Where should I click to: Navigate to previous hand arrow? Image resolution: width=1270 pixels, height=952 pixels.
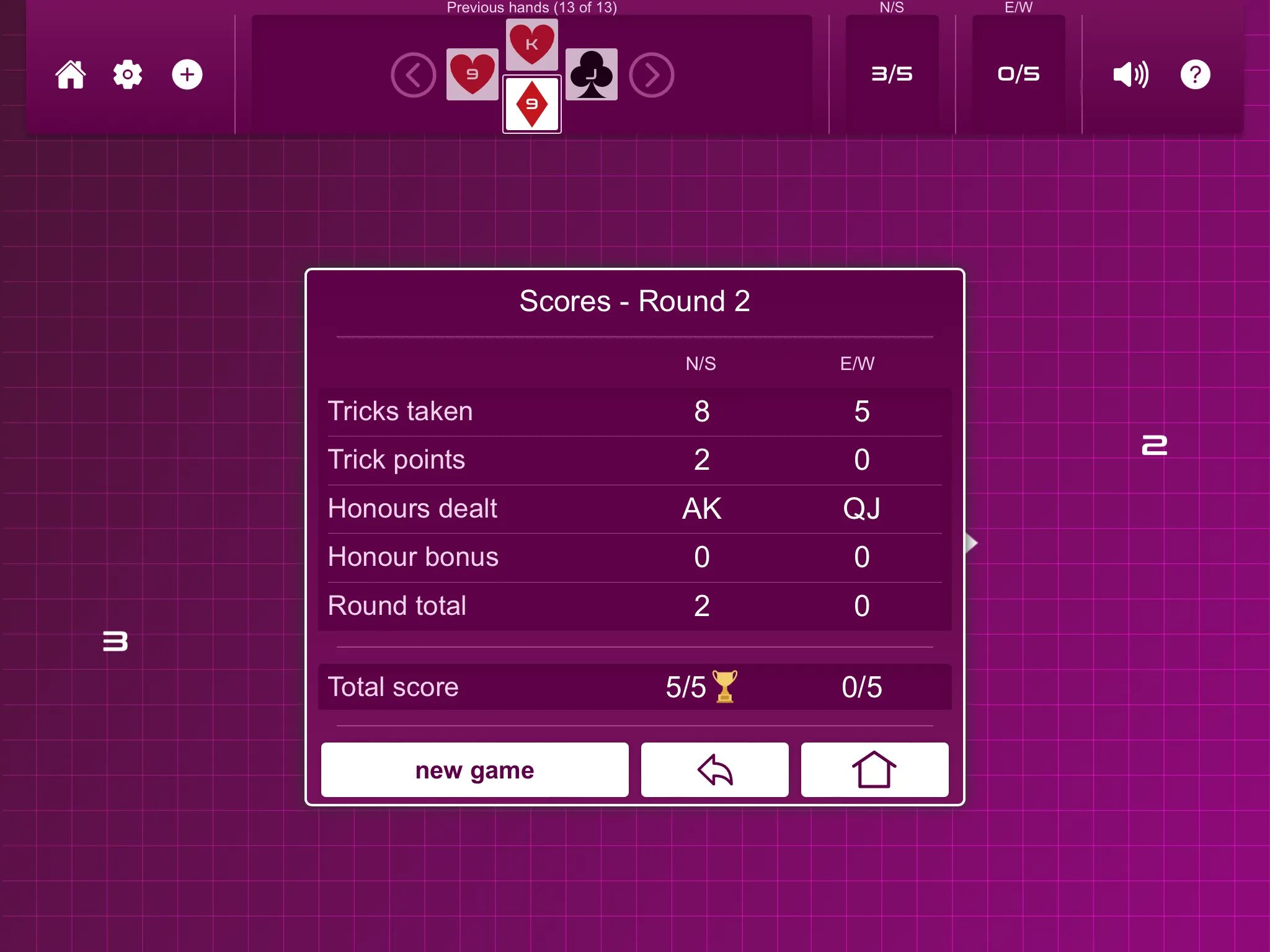tap(413, 75)
